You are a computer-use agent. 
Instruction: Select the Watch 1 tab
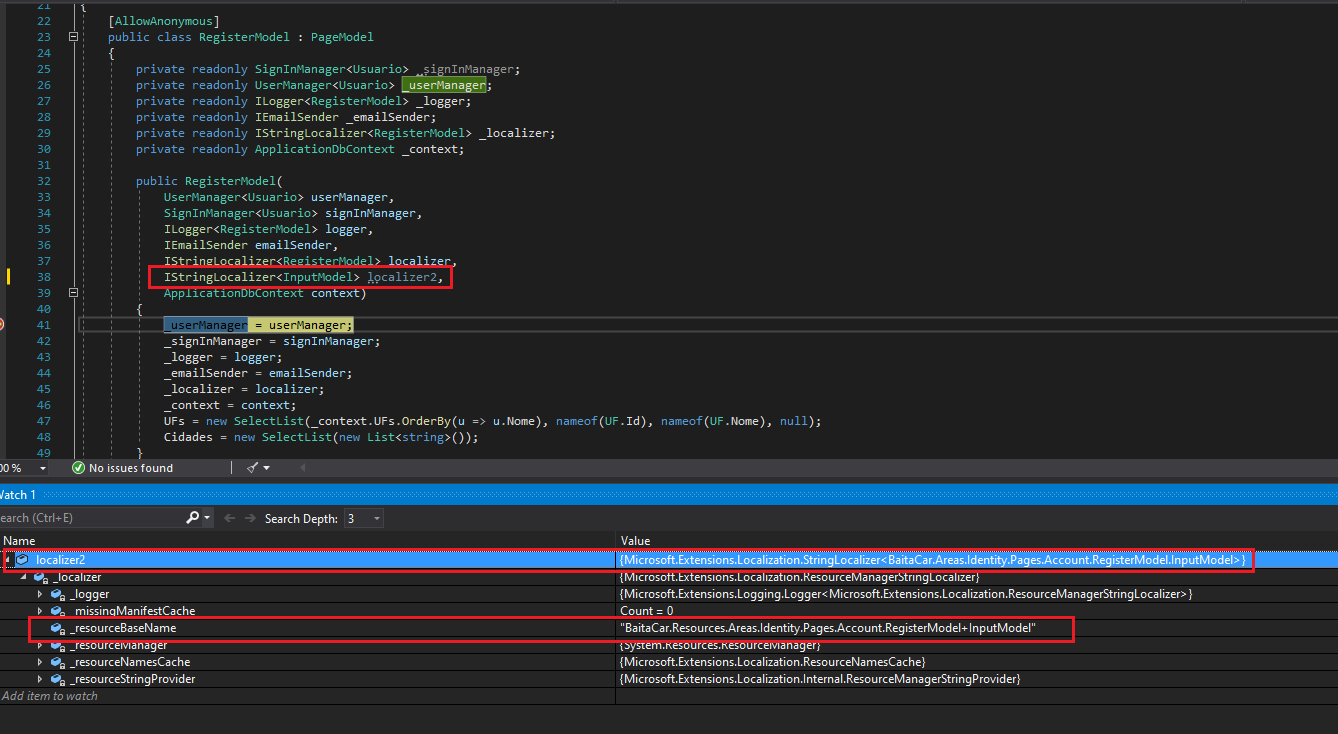point(18,494)
